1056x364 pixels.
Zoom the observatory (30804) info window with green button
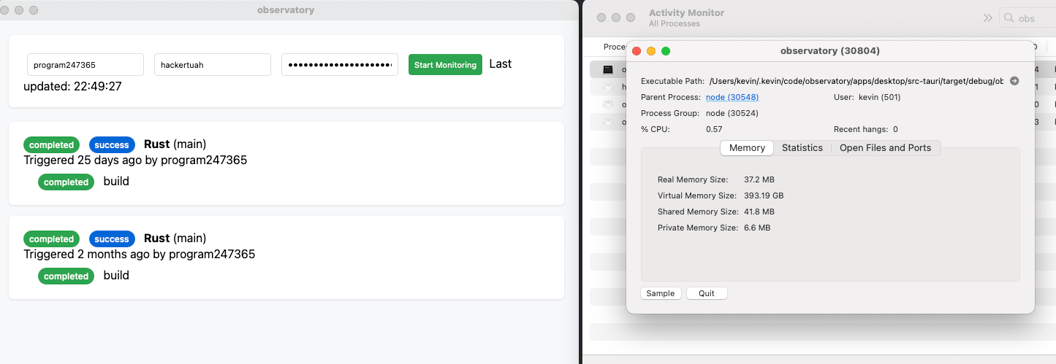coord(666,51)
